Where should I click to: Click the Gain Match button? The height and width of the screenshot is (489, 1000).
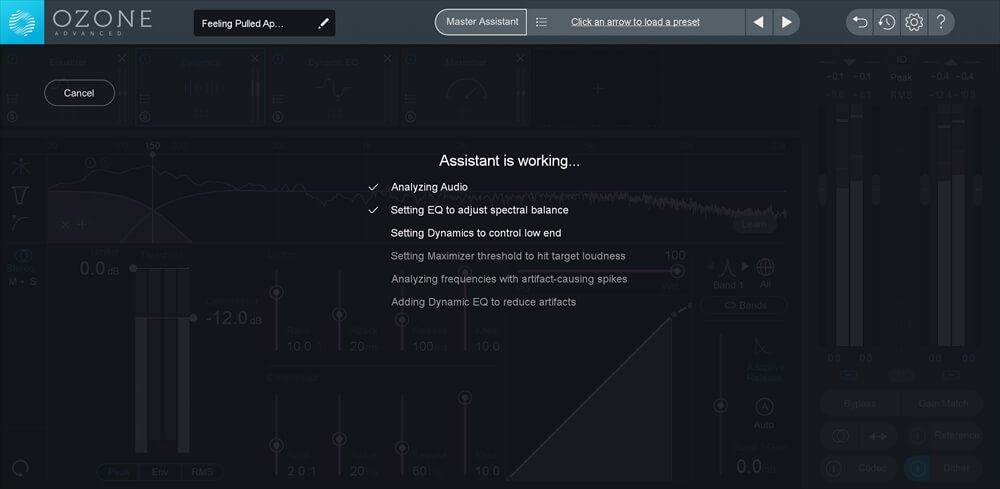[943, 404]
